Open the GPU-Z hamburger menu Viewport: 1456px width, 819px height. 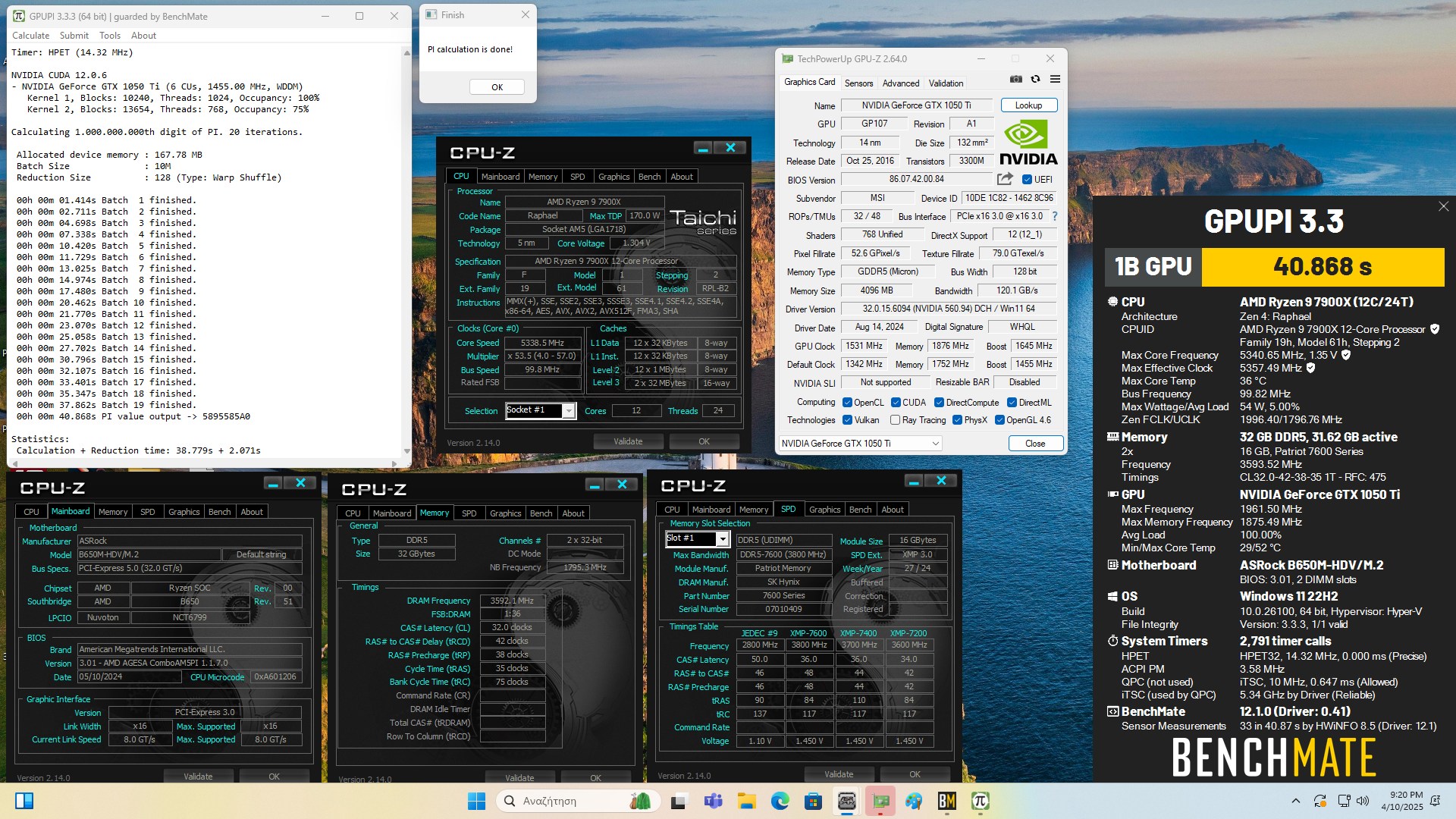pos(1055,79)
